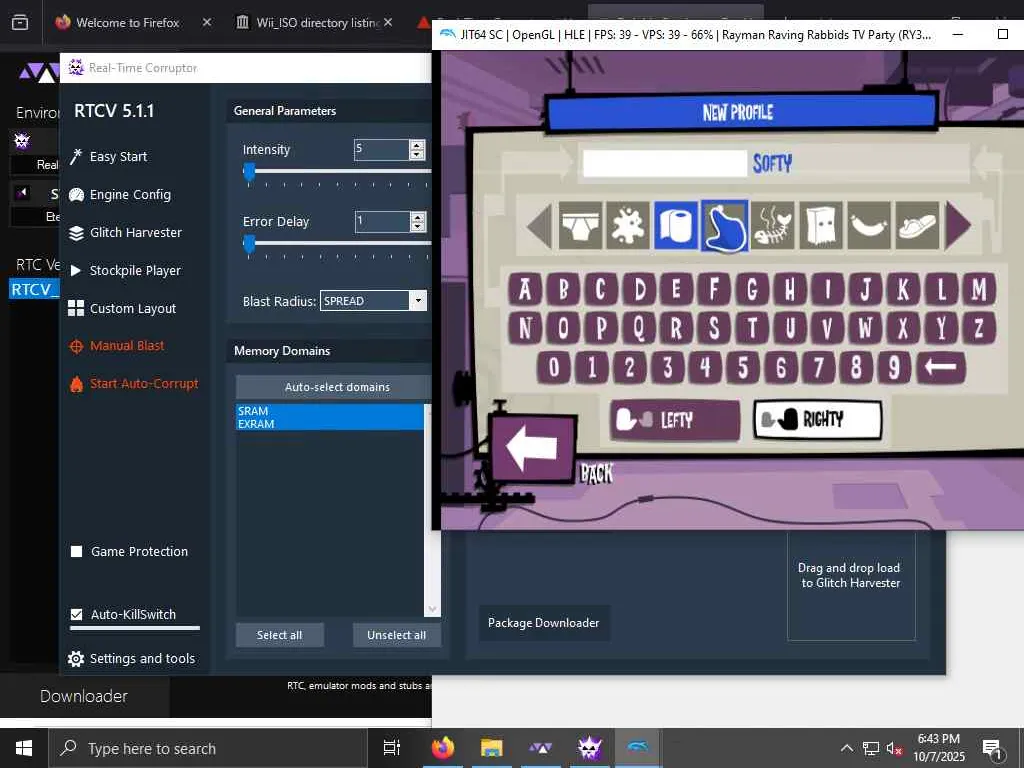This screenshot has width=1024, height=768.
Task: Select the sausage profile icon
Action: click(x=869, y=226)
